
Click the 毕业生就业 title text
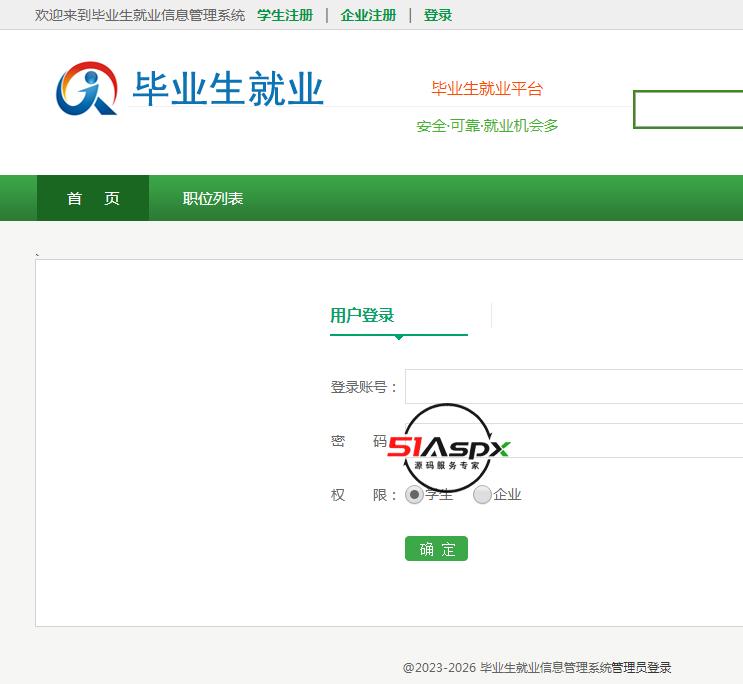228,89
